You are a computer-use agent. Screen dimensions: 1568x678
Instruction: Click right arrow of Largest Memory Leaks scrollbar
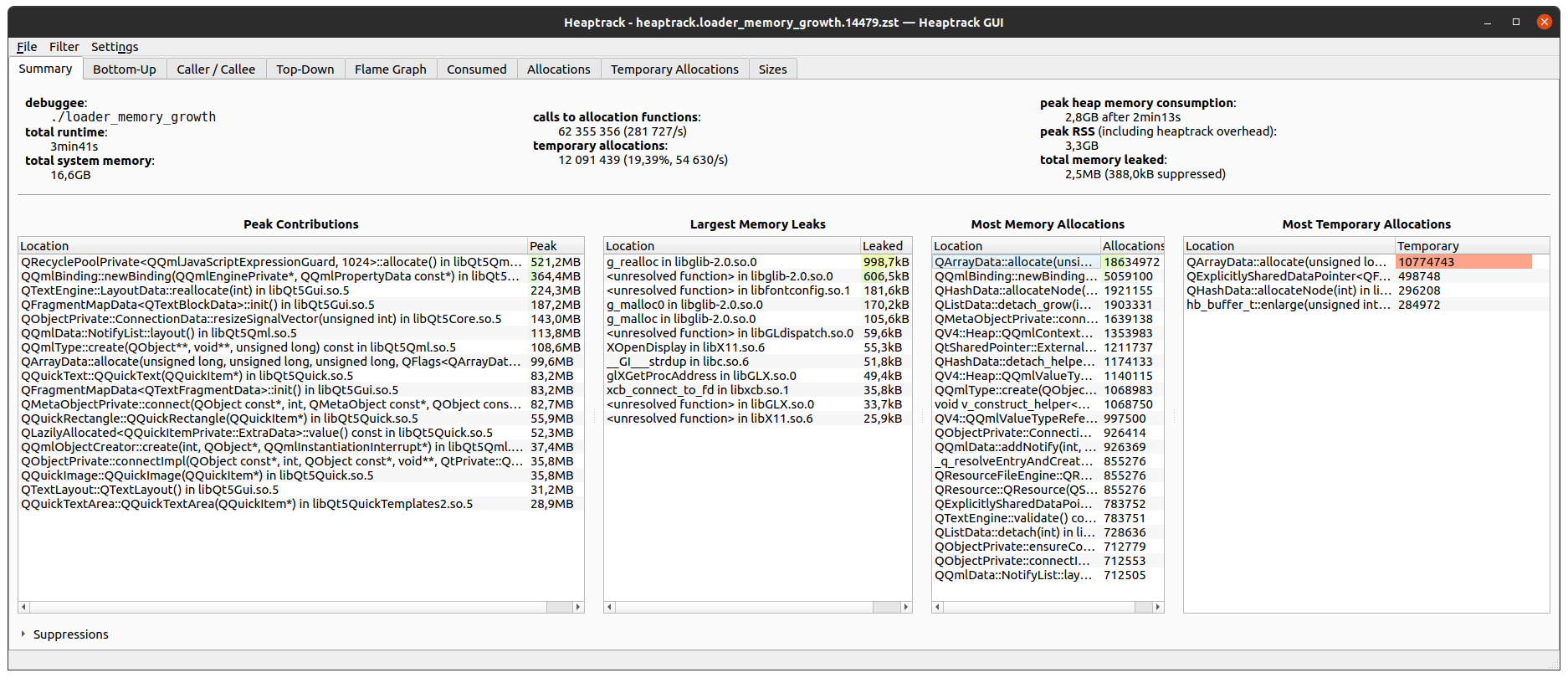pyautogui.click(x=906, y=607)
